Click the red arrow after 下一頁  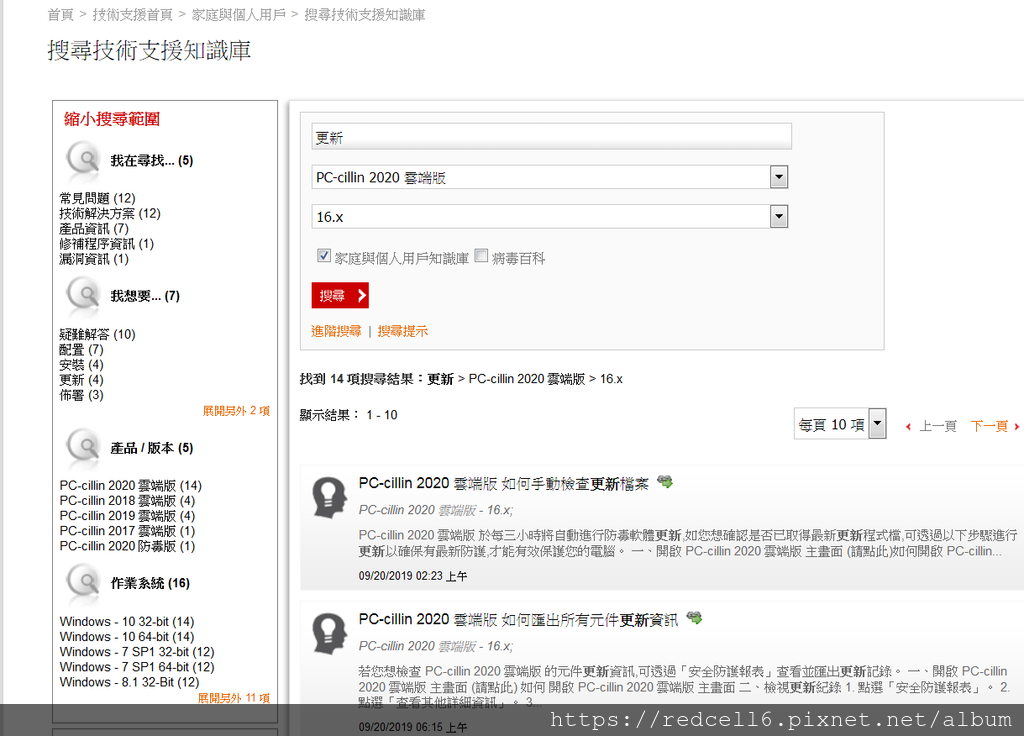click(x=1017, y=426)
